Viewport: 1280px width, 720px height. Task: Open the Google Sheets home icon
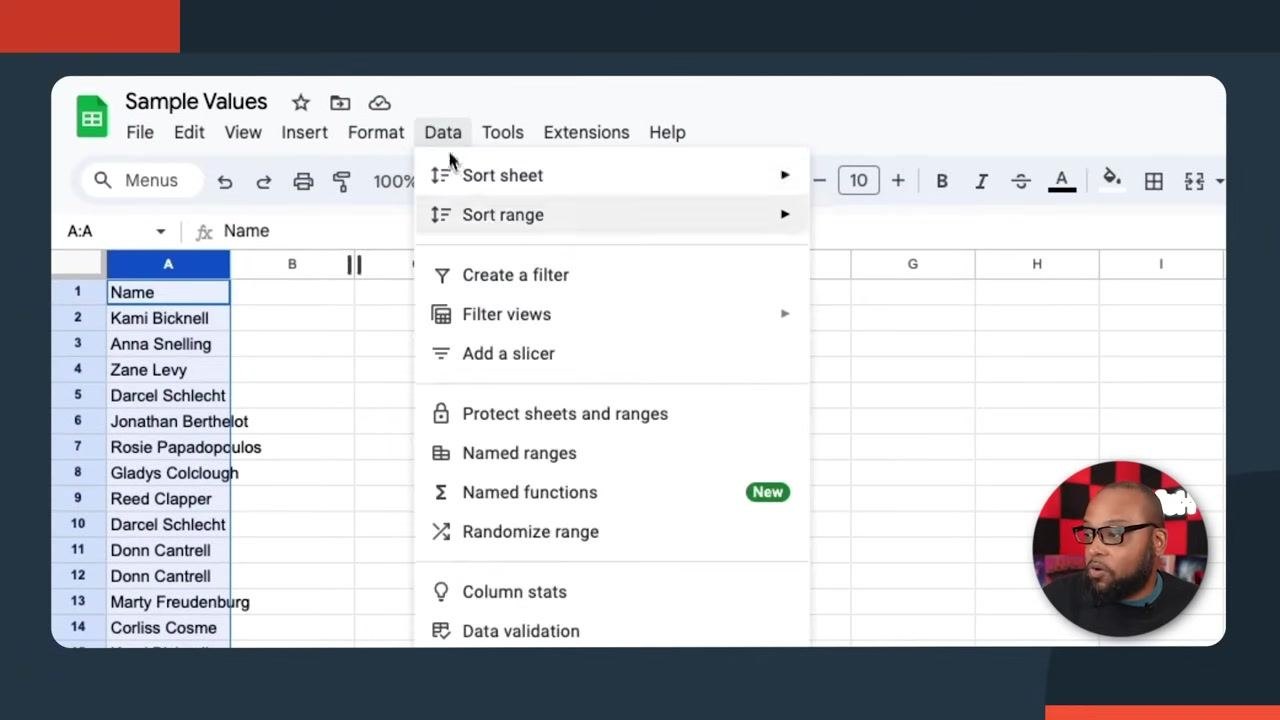(x=92, y=116)
